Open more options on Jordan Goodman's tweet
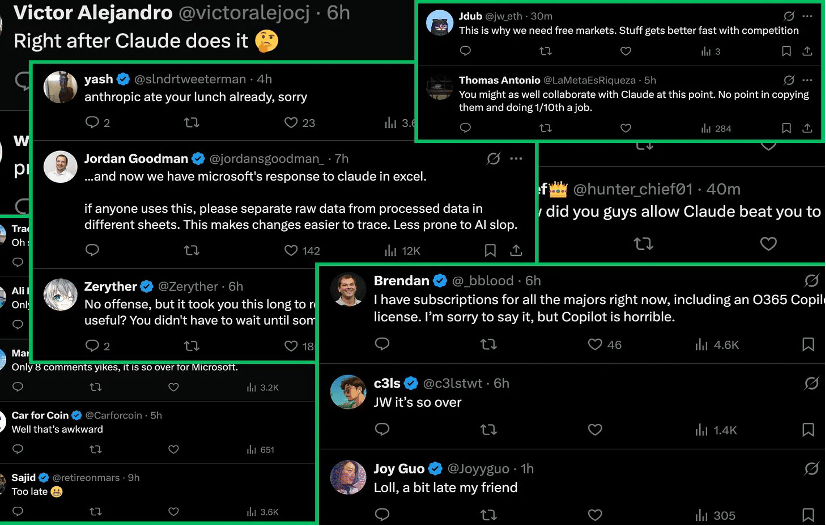 click(516, 158)
